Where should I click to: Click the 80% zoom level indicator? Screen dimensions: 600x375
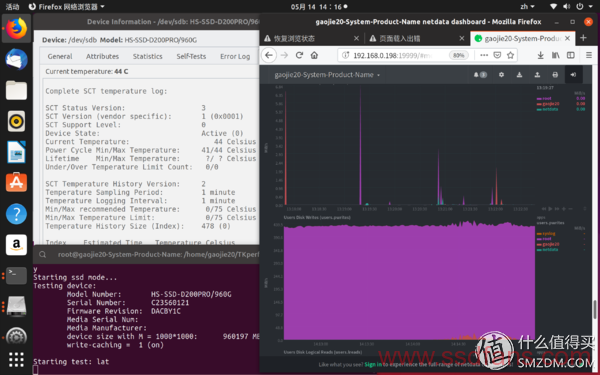pyautogui.click(x=458, y=55)
